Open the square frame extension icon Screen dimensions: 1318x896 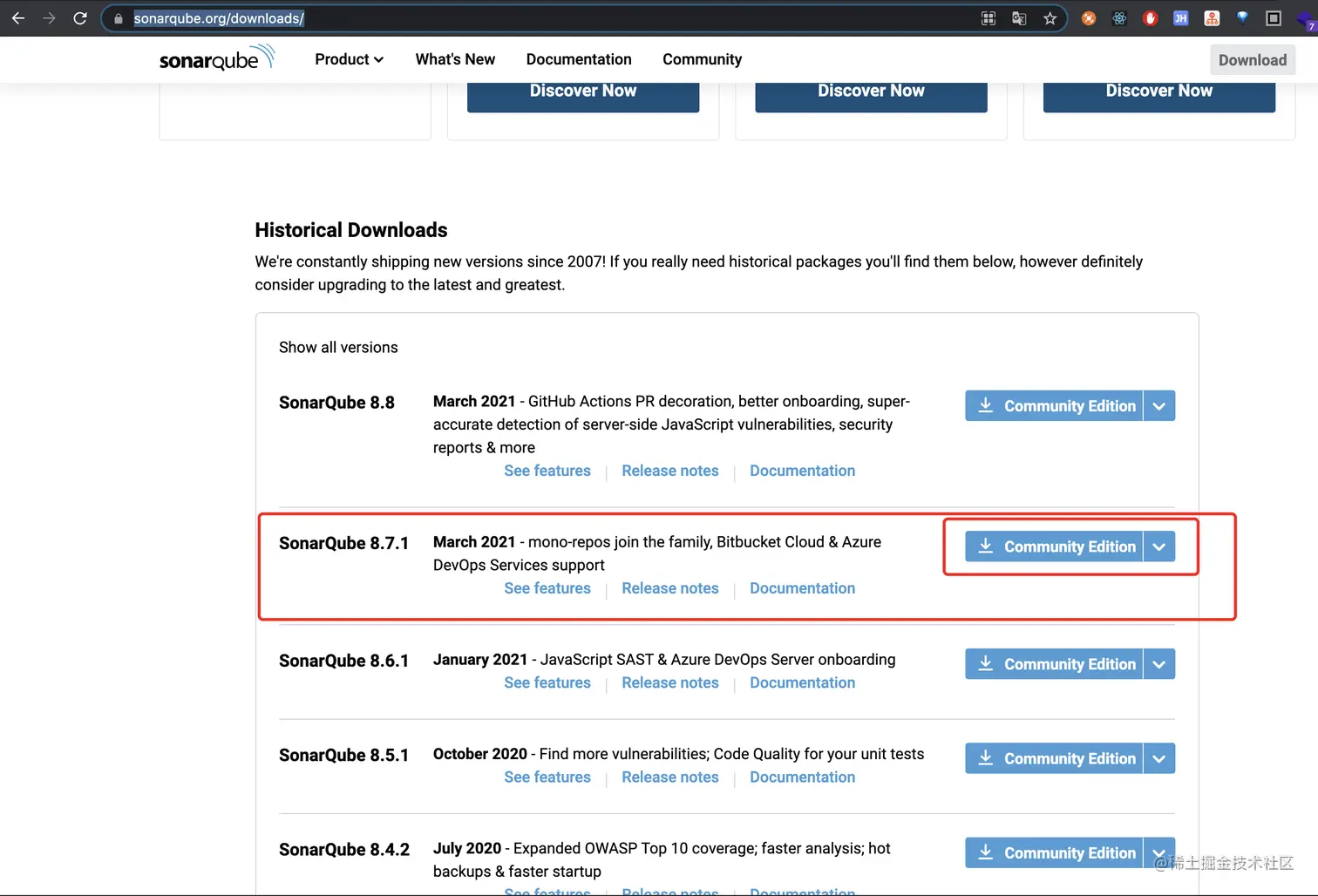[1274, 18]
